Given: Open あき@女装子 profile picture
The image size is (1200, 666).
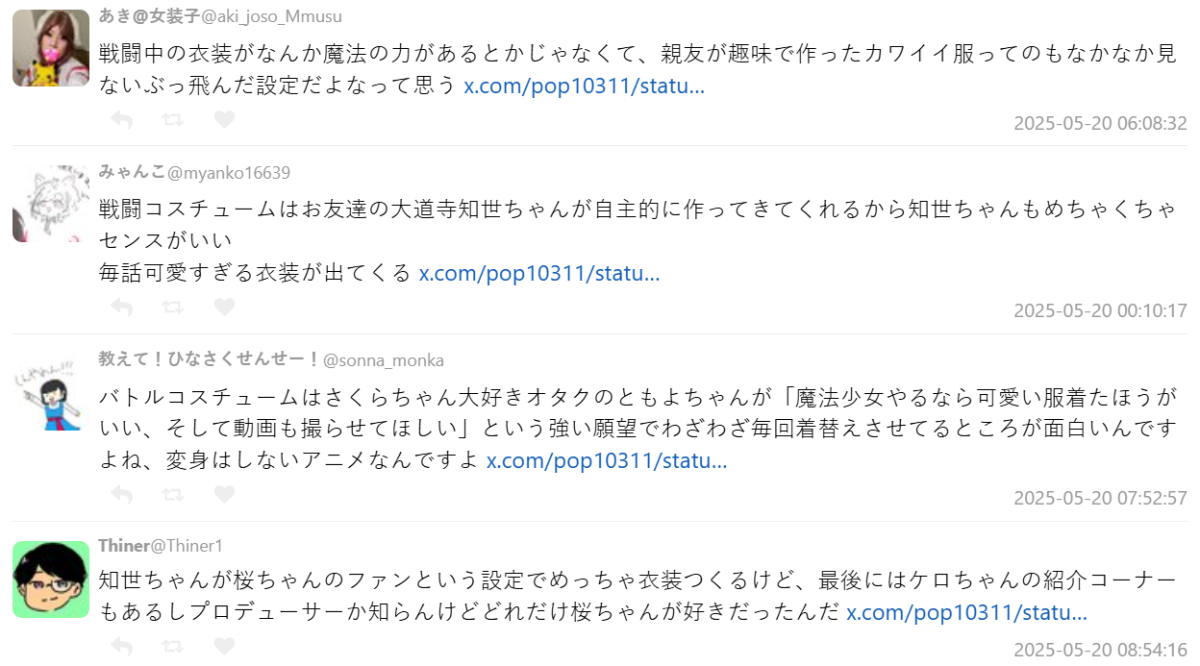Looking at the screenshot, I should [51, 48].
